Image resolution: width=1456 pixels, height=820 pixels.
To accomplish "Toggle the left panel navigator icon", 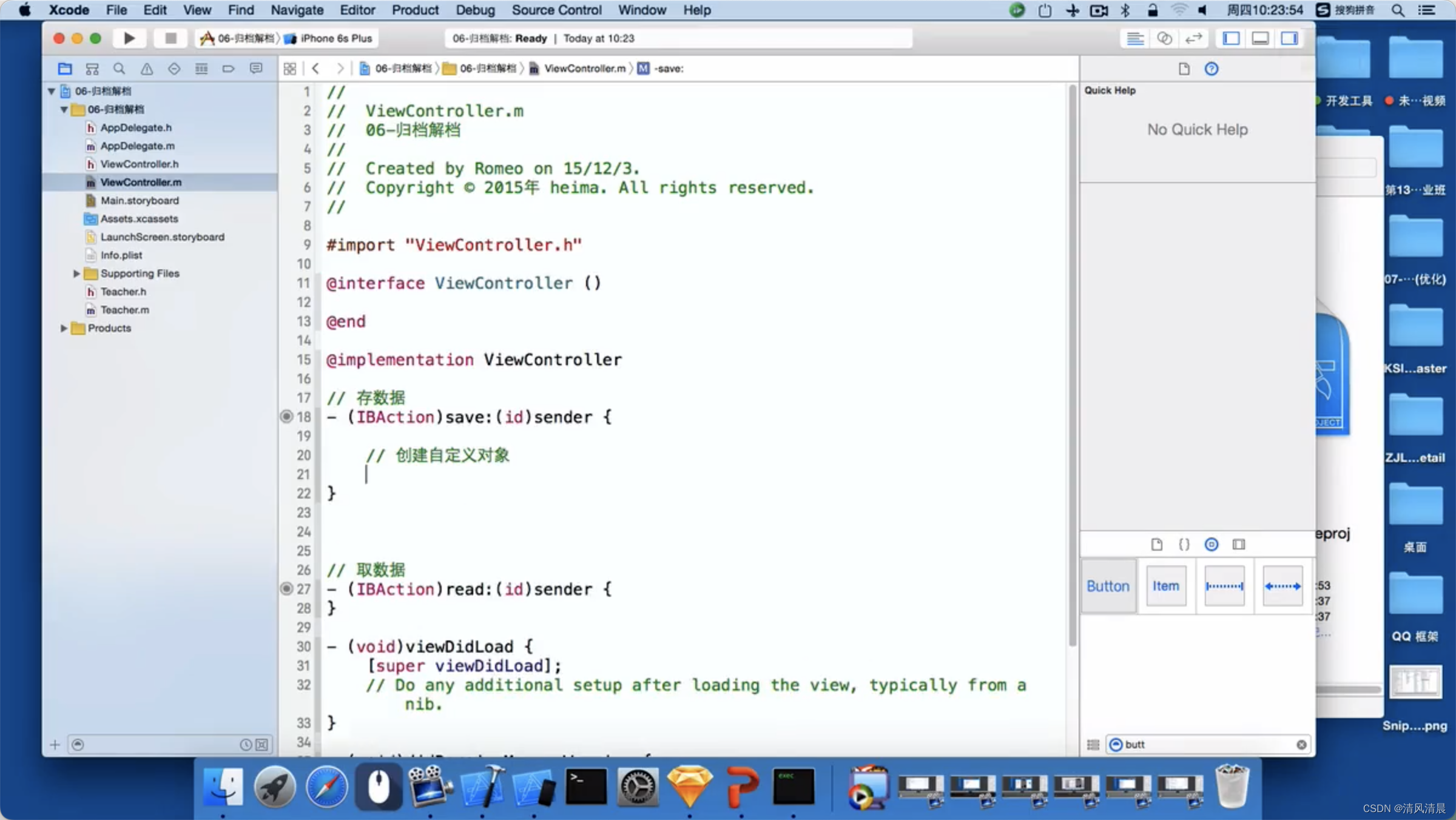I will click(1231, 38).
